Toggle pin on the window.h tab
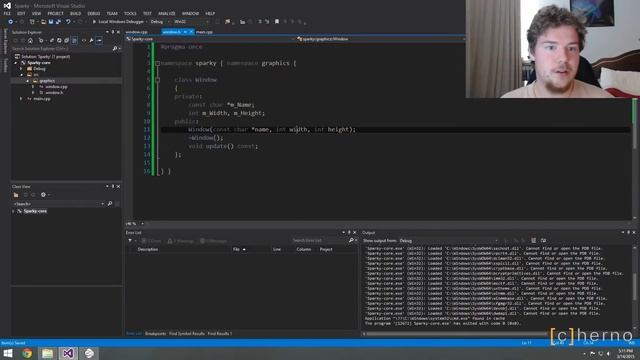This screenshot has height=360, width=640. [185, 32]
